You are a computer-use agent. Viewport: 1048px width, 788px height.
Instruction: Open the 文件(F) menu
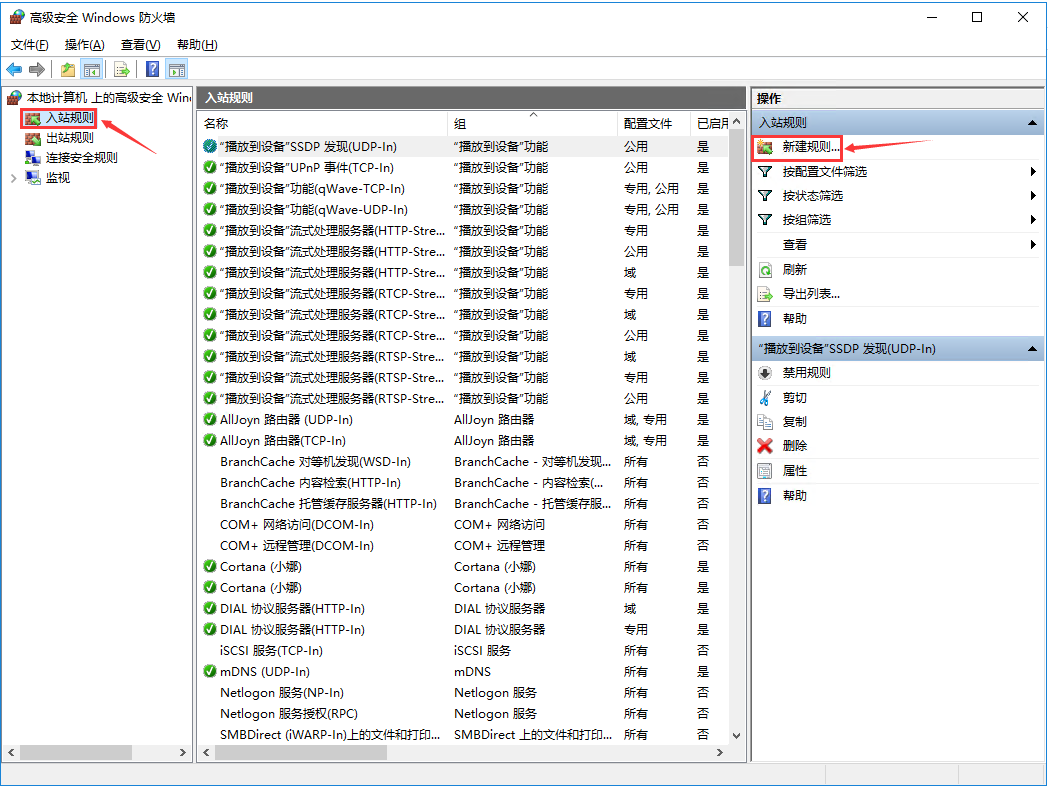click(29, 45)
